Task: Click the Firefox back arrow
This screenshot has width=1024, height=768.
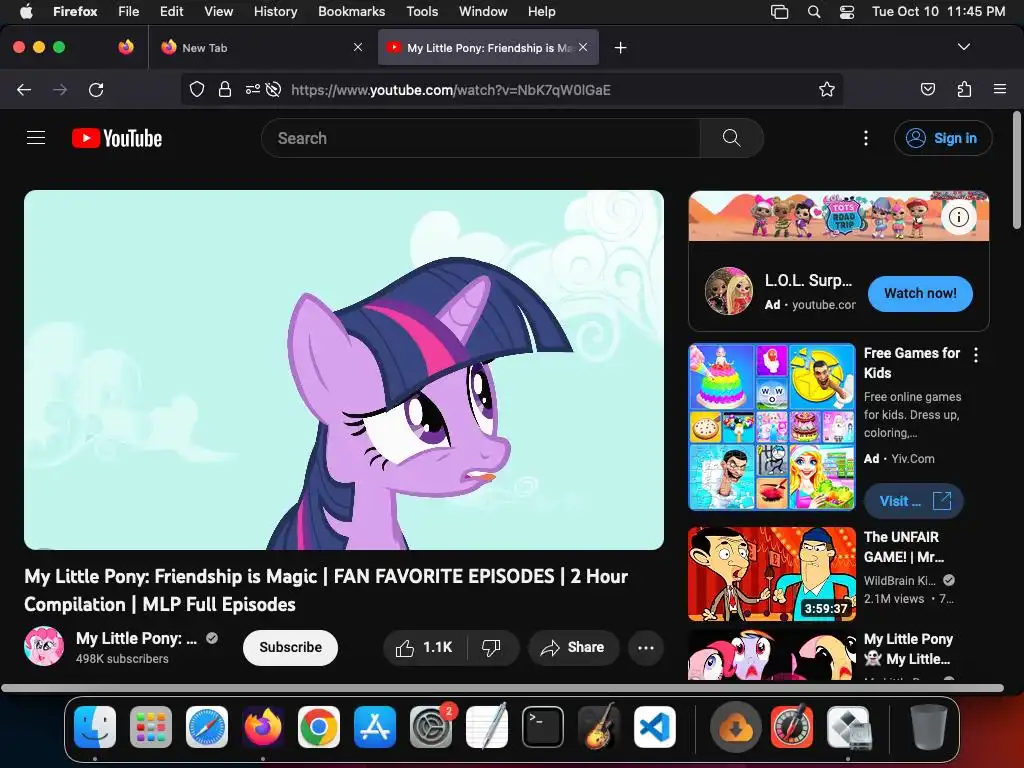Action: point(24,89)
